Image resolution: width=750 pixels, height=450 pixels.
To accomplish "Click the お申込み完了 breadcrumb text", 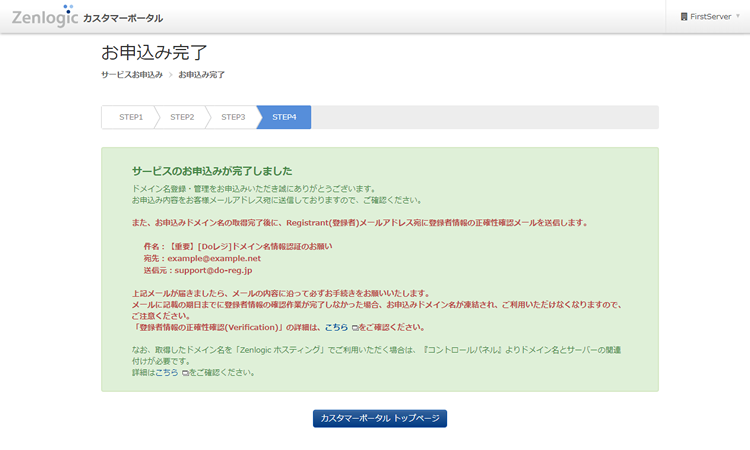I will 201,75.
